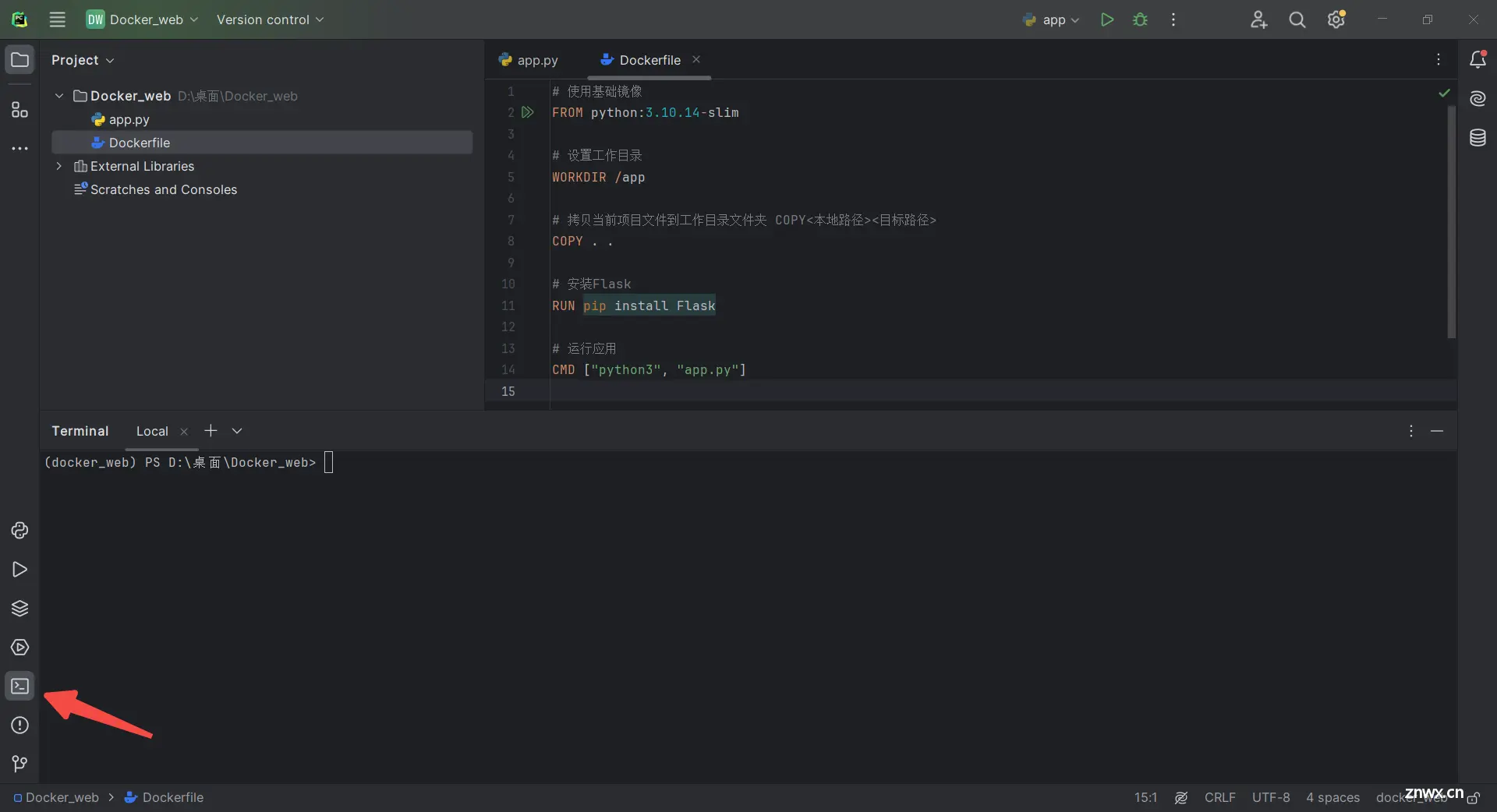Switch to the app.py editor tab
The image size is (1497, 812).
click(529, 60)
